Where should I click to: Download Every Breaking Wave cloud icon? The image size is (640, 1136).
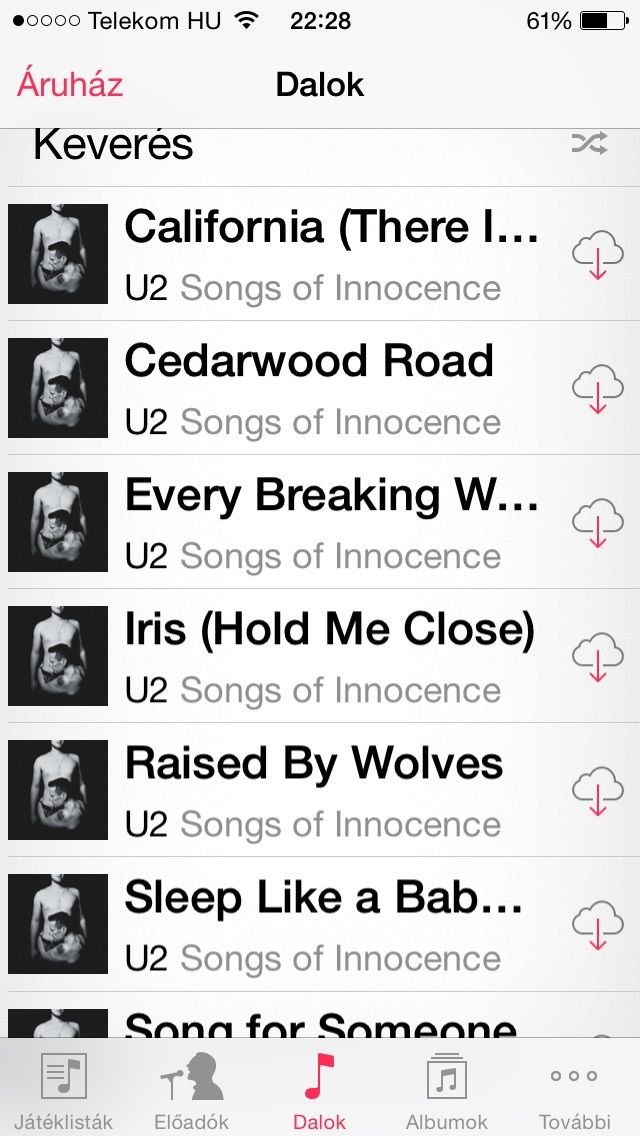[598, 522]
